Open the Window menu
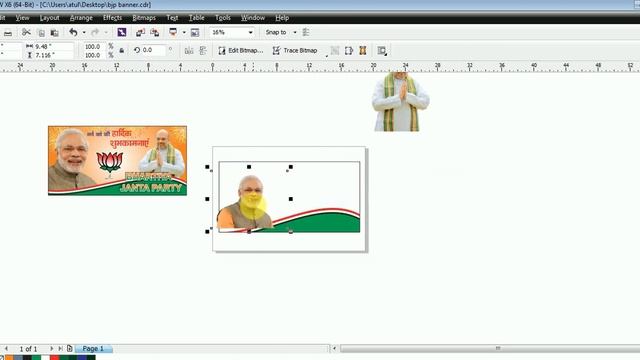 pos(253,18)
